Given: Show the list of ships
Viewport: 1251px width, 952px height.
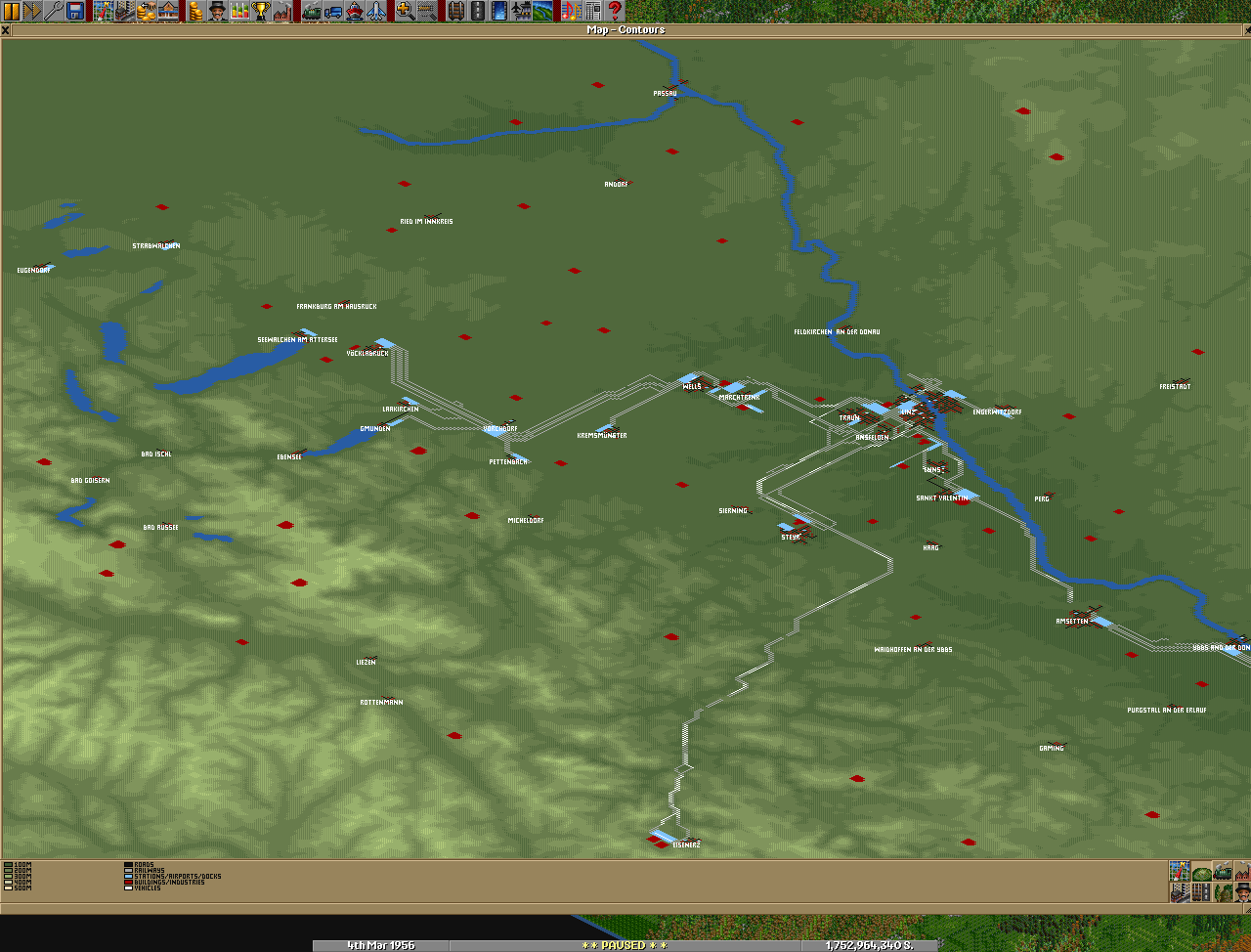Looking at the screenshot, I should (x=355, y=12).
